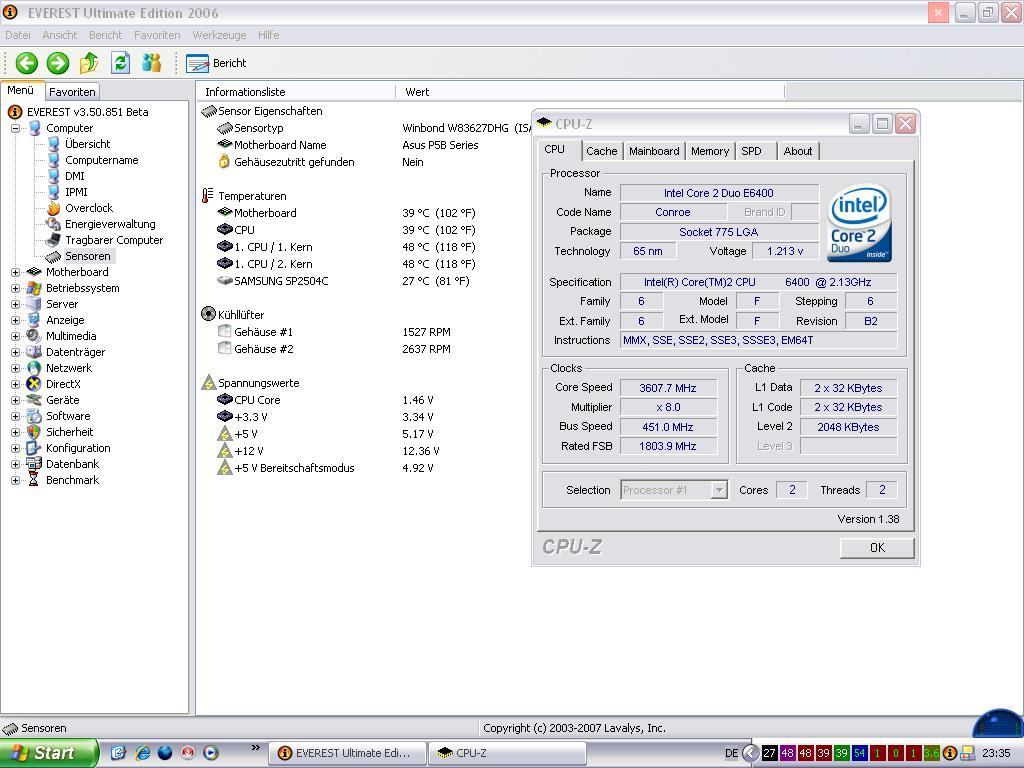Viewport: 1024px width, 768px height.
Task: Select Energieverwaltung in the sidebar tree
Action: tap(109, 224)
